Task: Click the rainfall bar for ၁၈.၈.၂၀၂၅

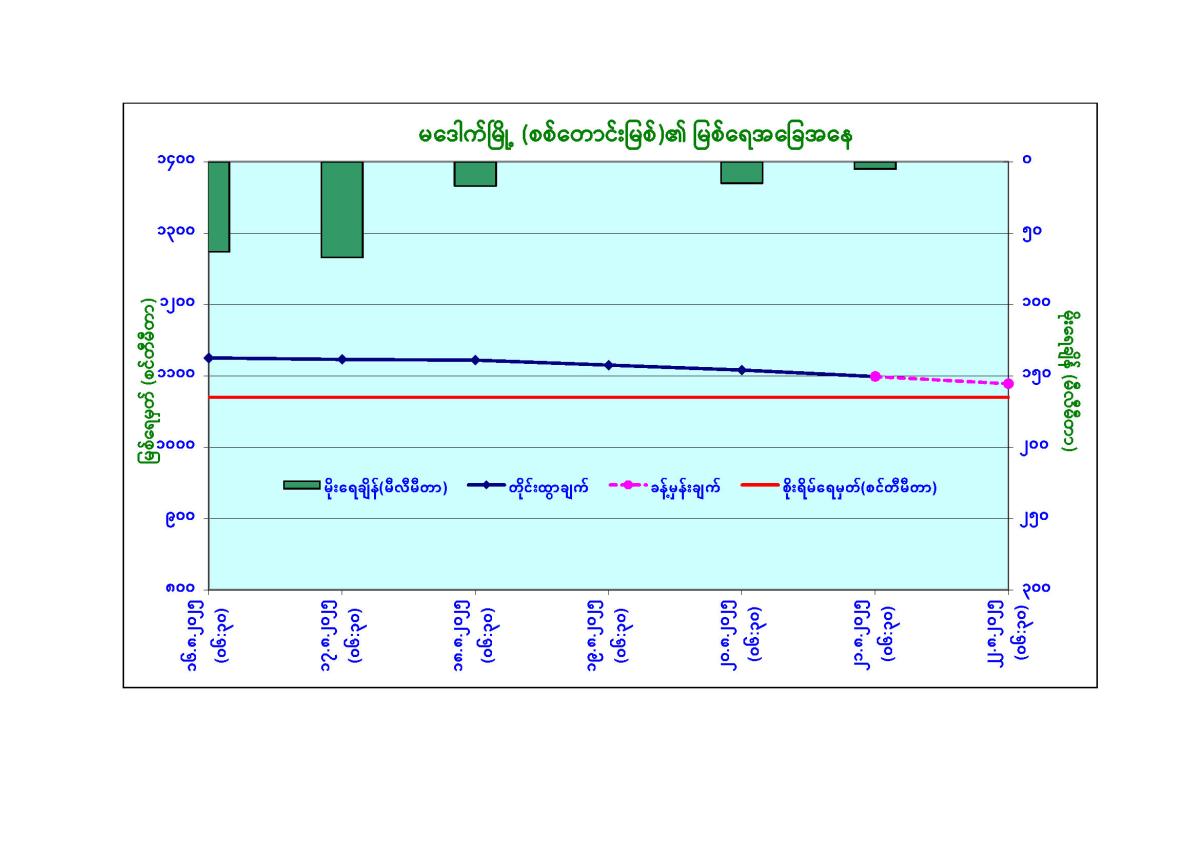Action: (x=475, y=173)
